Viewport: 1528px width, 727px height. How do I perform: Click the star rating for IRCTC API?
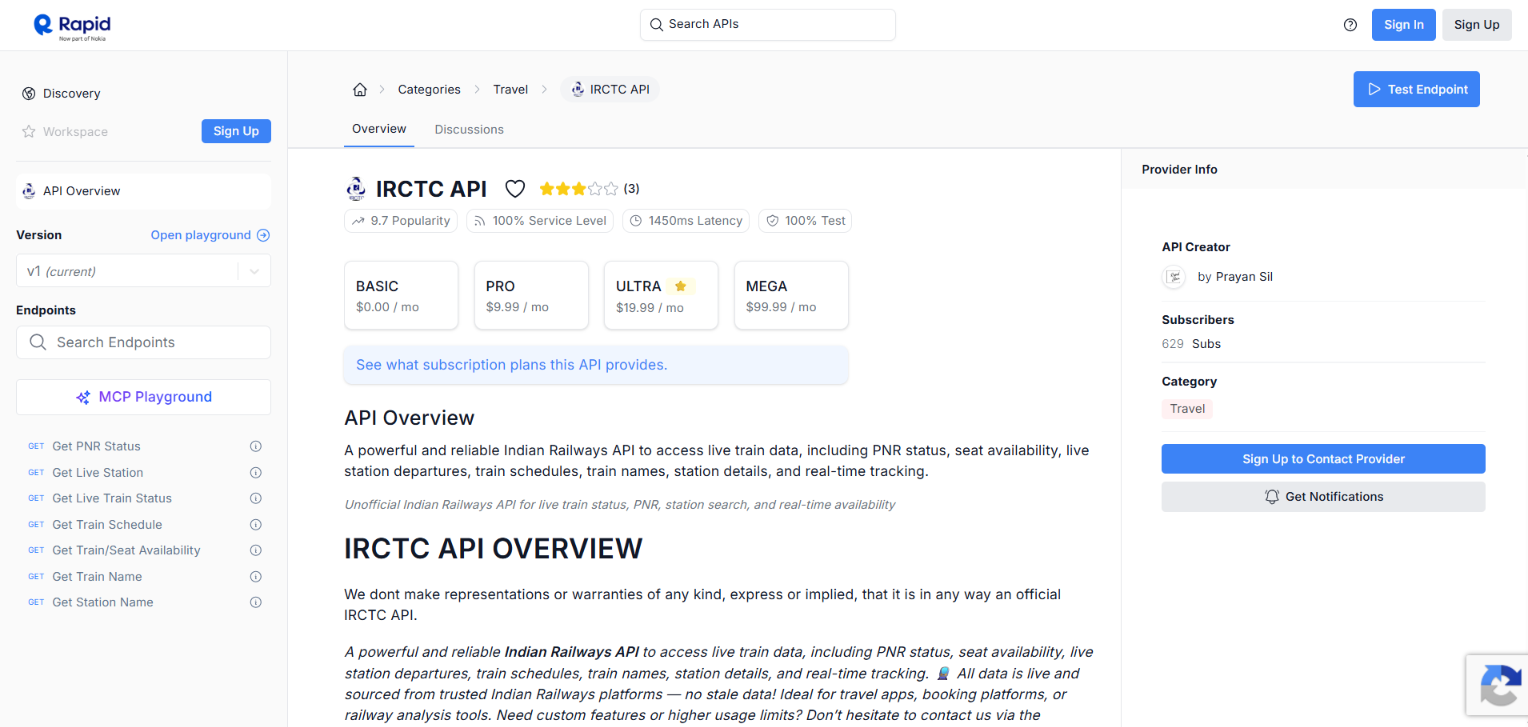pos(578,188)
